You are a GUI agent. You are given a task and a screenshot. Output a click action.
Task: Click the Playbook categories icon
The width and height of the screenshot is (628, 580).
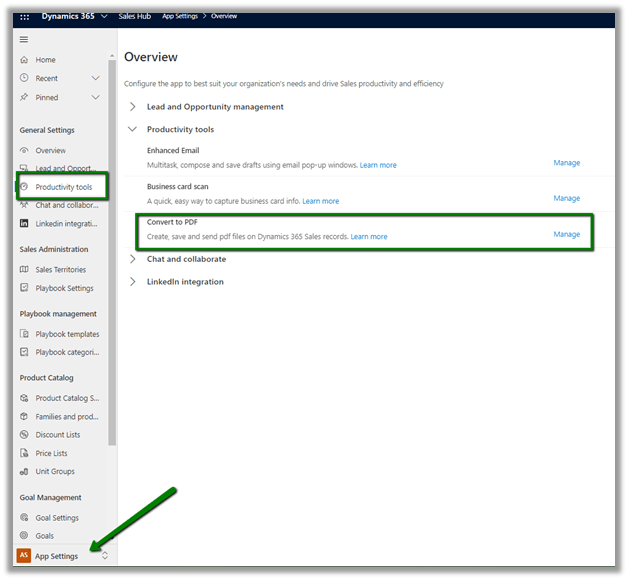tap(24, 352)
